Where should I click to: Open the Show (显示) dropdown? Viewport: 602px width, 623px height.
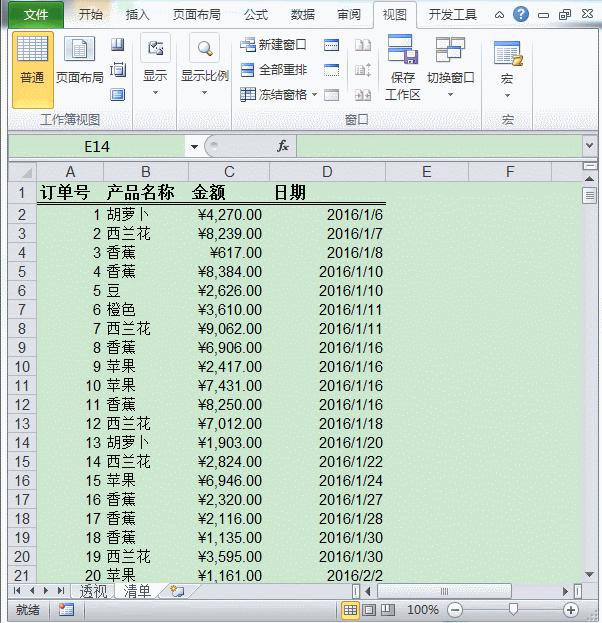point(155,66)
